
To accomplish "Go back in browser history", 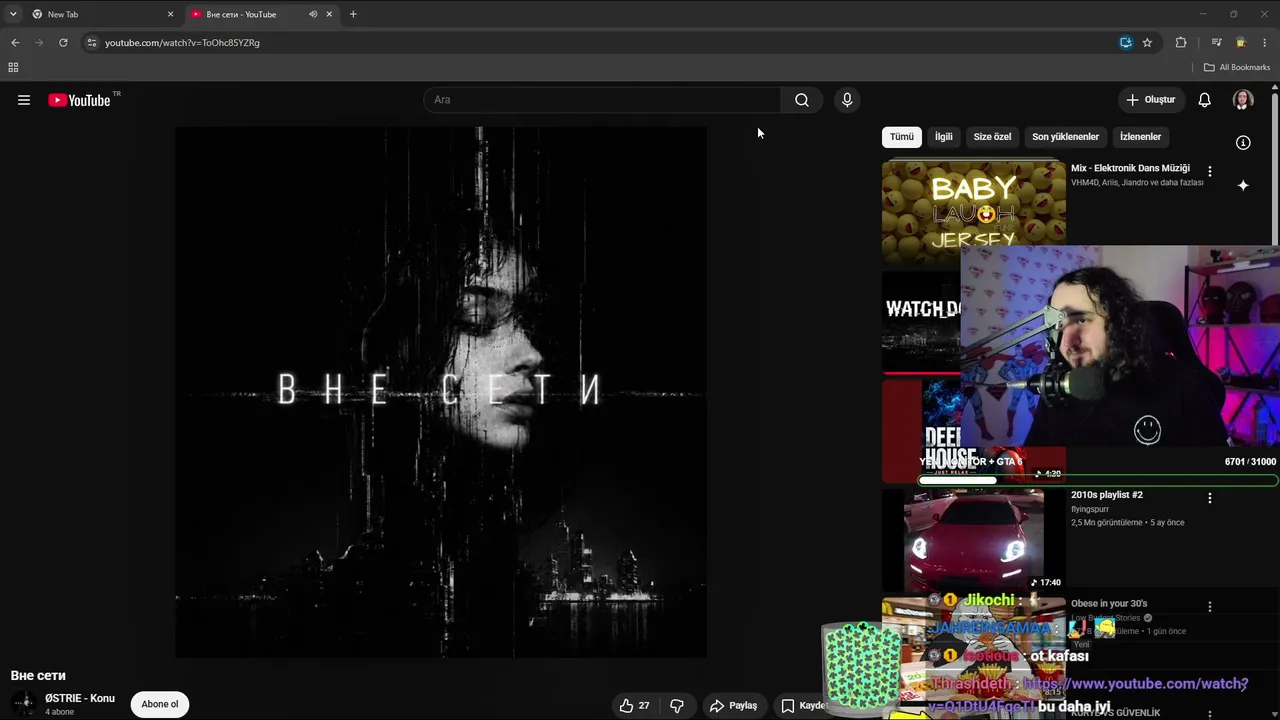I will click(x=15, y=43).
